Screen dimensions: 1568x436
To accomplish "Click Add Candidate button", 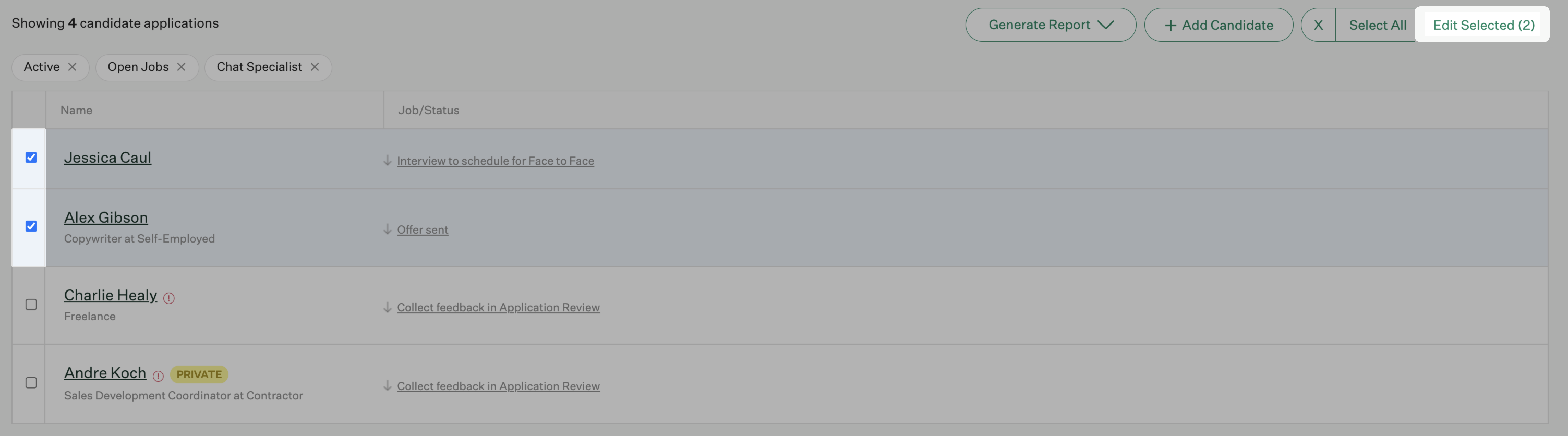I will click(x=1218, y=25).
